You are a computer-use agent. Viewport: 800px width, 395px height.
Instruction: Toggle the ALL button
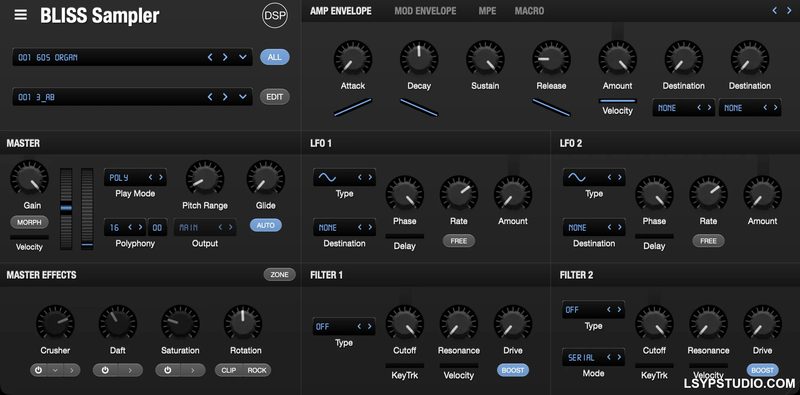point(274,57)
